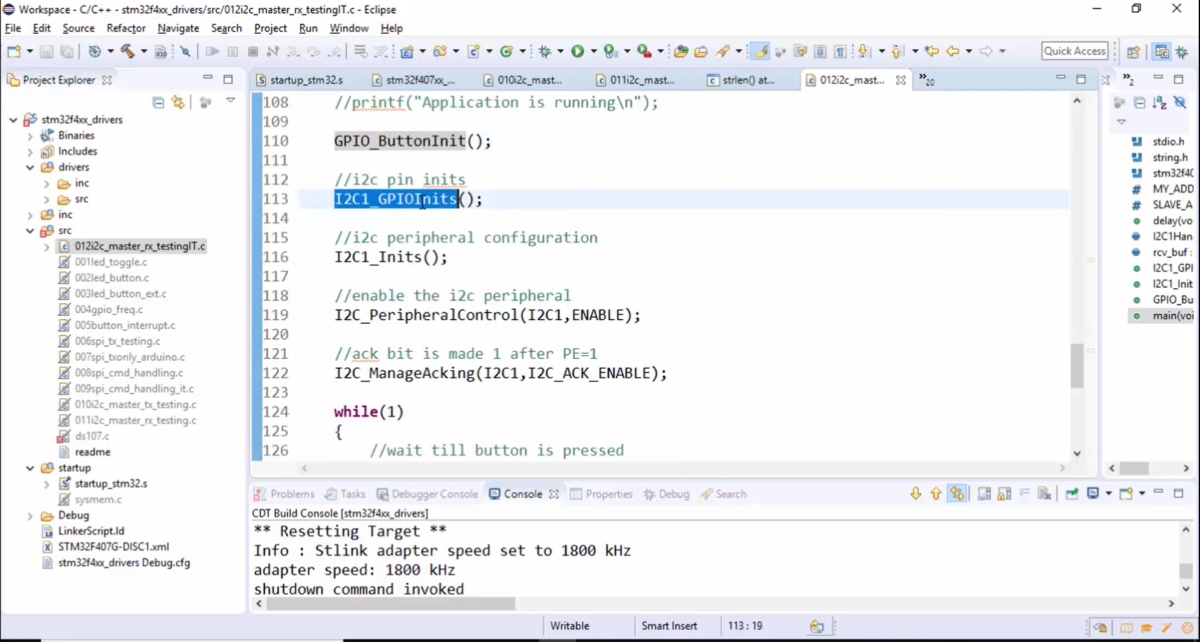Select LinkerScript.ld file

coord(90,531)
